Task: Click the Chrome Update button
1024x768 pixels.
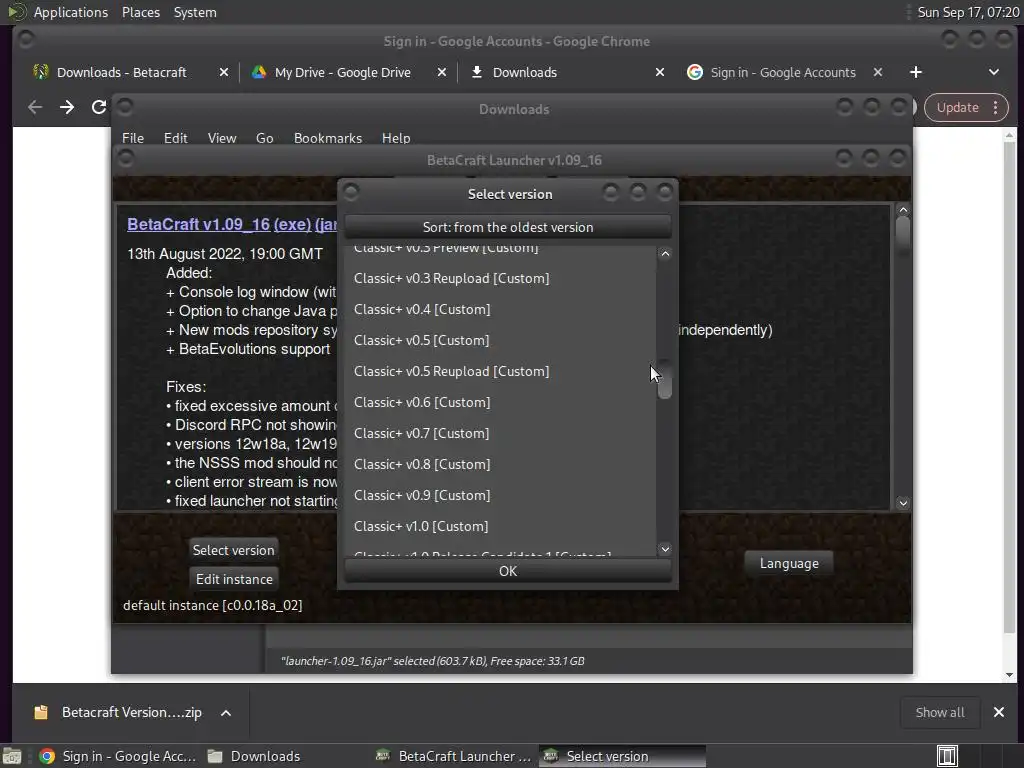Action: tap(957, 108)
